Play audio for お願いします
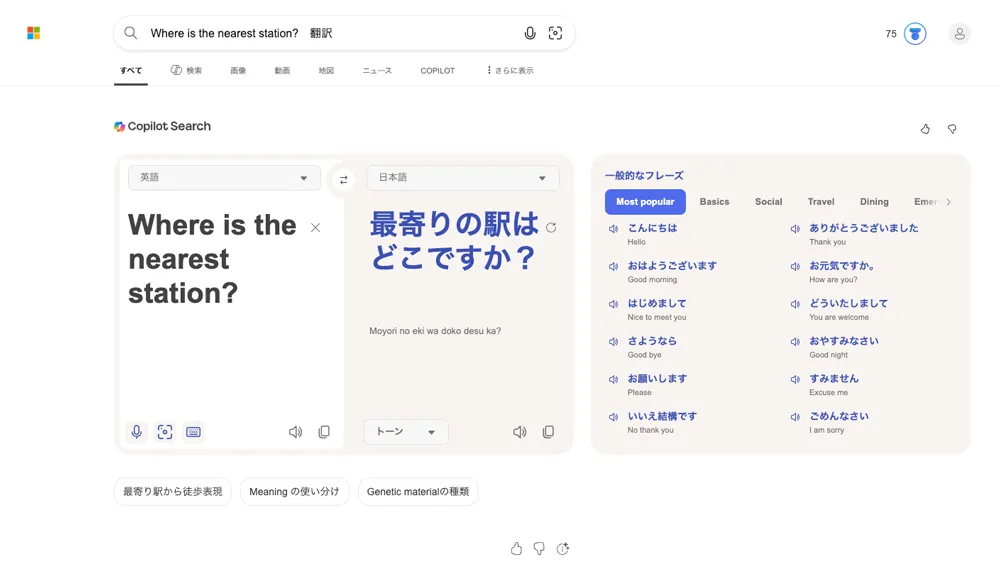This screenshot has height=563, width=1000. click(614, 379)
